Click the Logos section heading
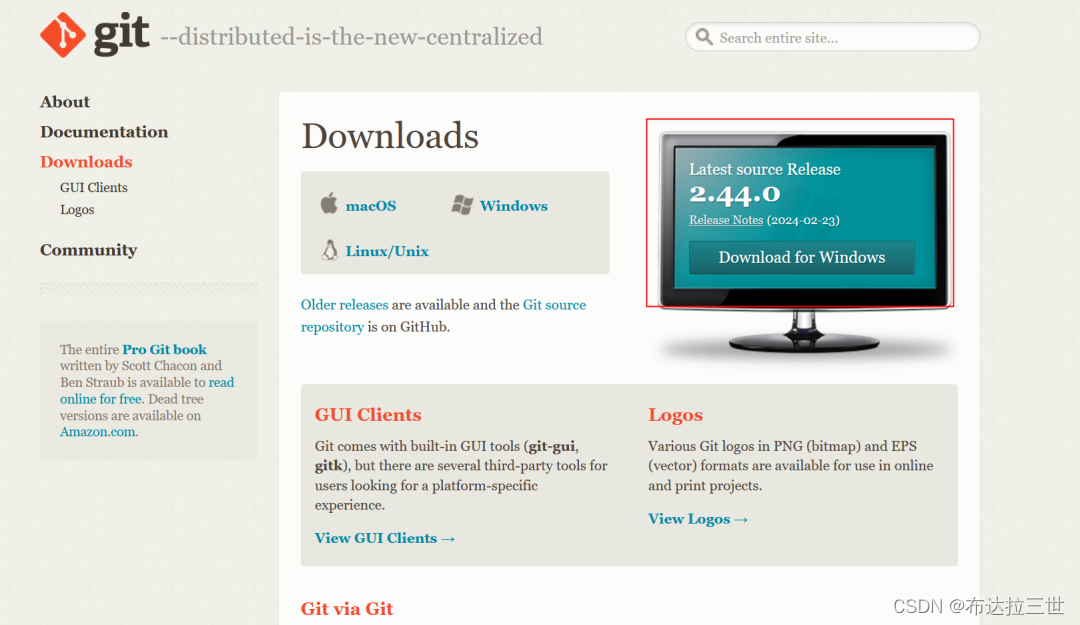The image size is (1080, 625). pos(675,415)
